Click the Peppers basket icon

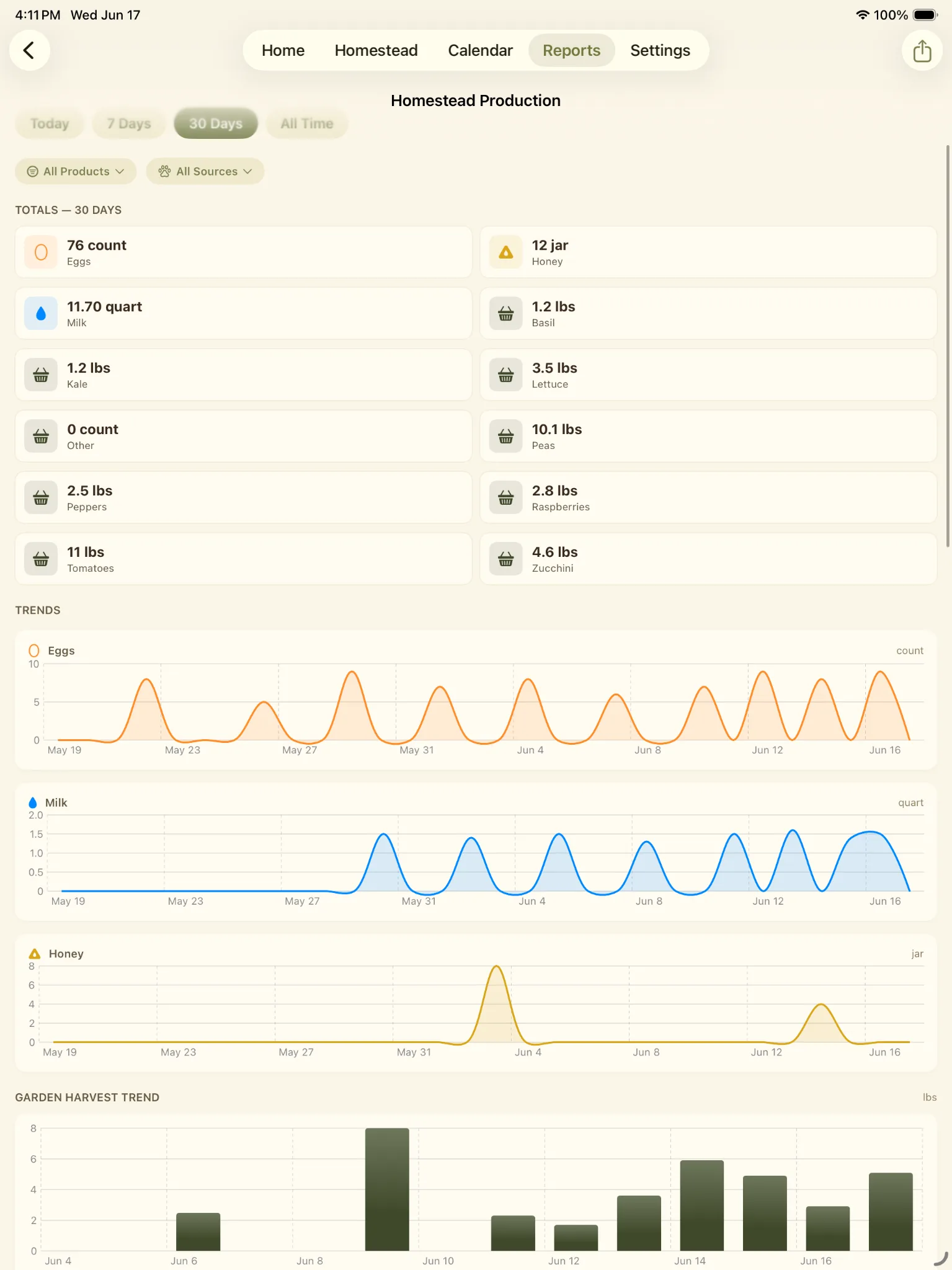click(41, 498)
